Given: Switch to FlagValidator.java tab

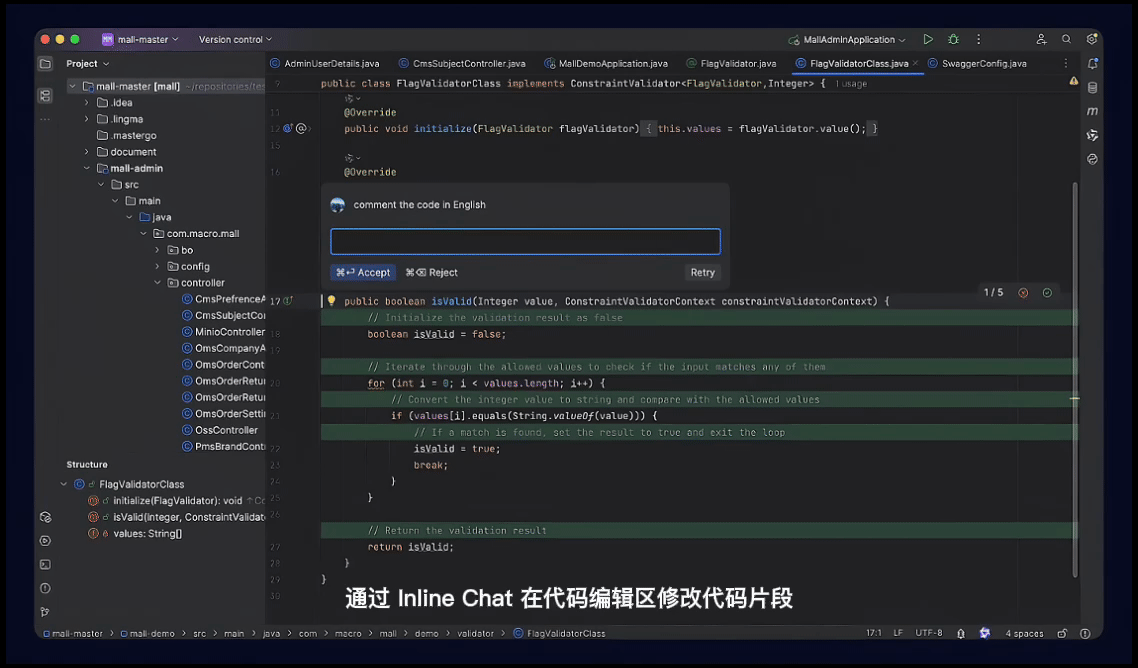Looking at the screenshot, I should point(732,64).
